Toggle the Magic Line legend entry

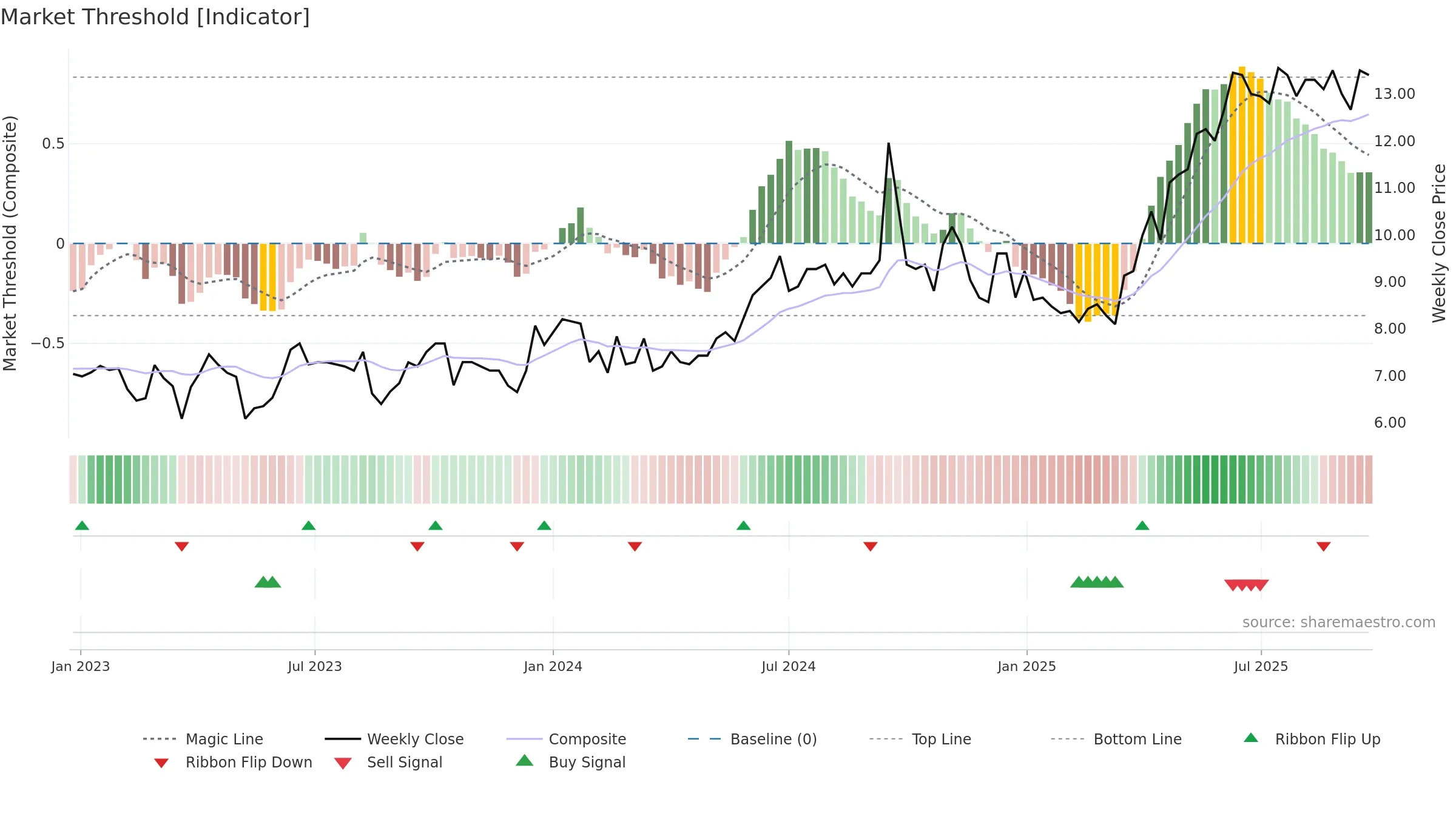(x=203, y=739)
